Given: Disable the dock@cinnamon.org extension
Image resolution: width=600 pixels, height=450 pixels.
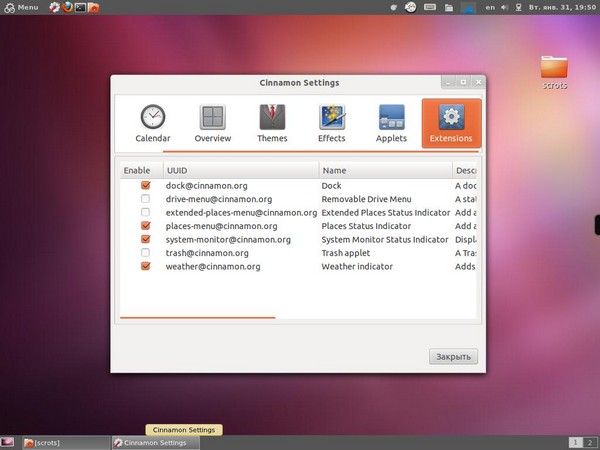Looking at the screenshot, I should click(x=146, y=186).
